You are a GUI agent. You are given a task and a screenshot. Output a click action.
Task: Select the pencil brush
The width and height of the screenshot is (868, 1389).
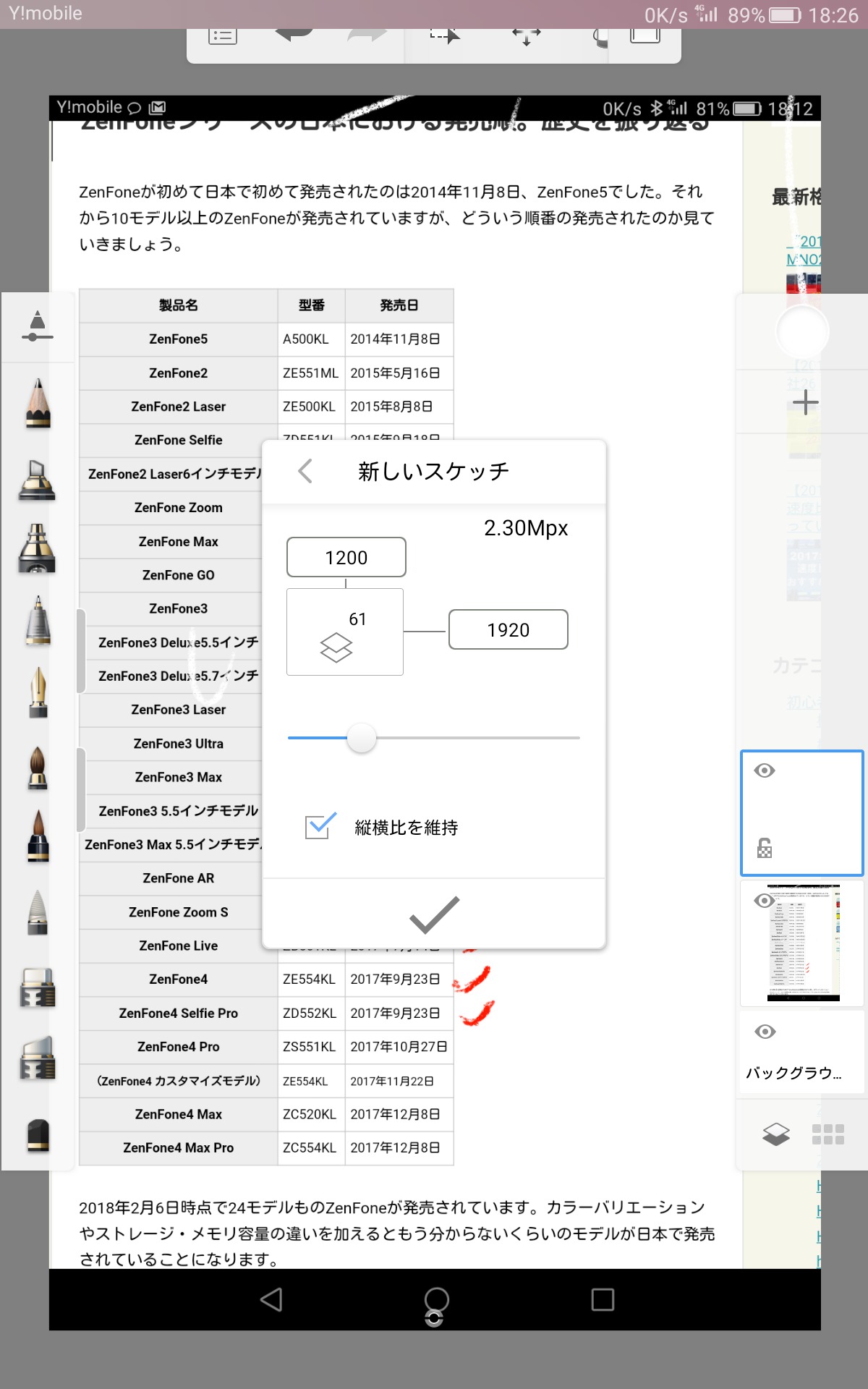click(38, 404)
